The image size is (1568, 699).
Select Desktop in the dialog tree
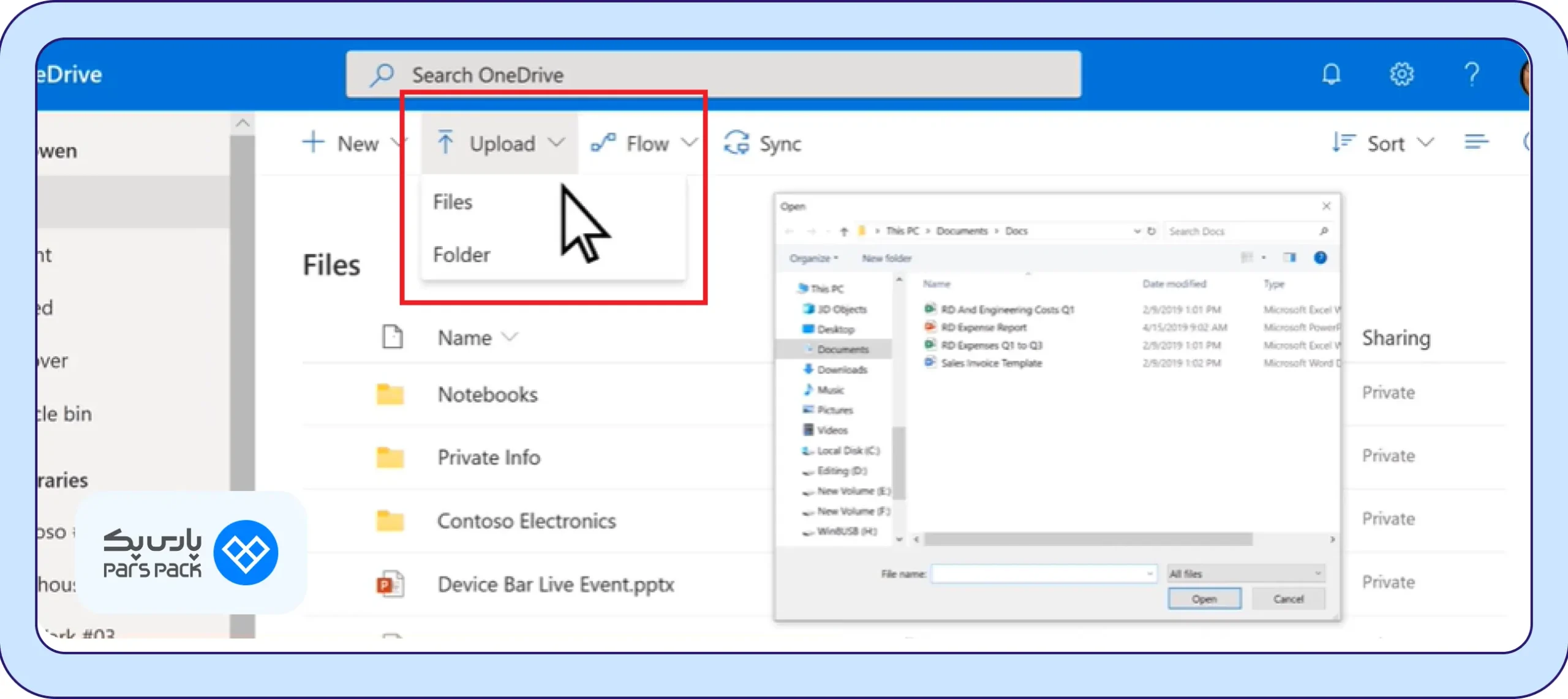tap(829, 329)
